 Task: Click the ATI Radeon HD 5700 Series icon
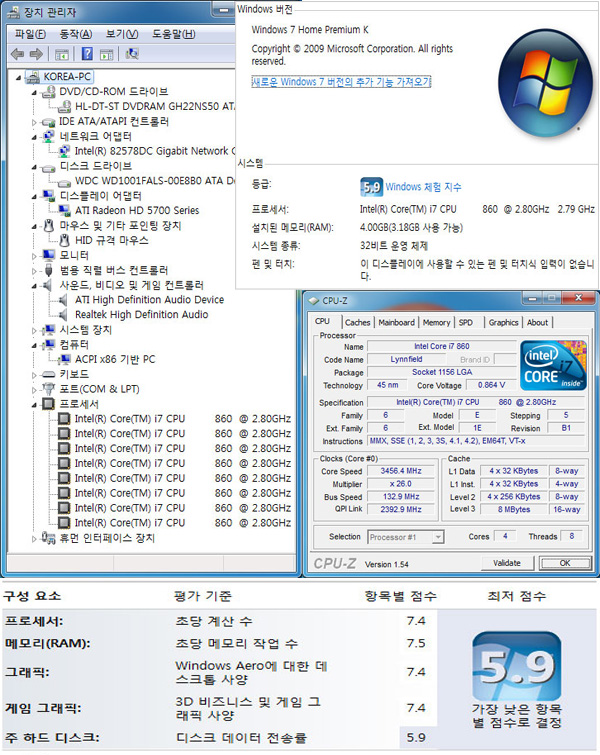coord(64,210)
